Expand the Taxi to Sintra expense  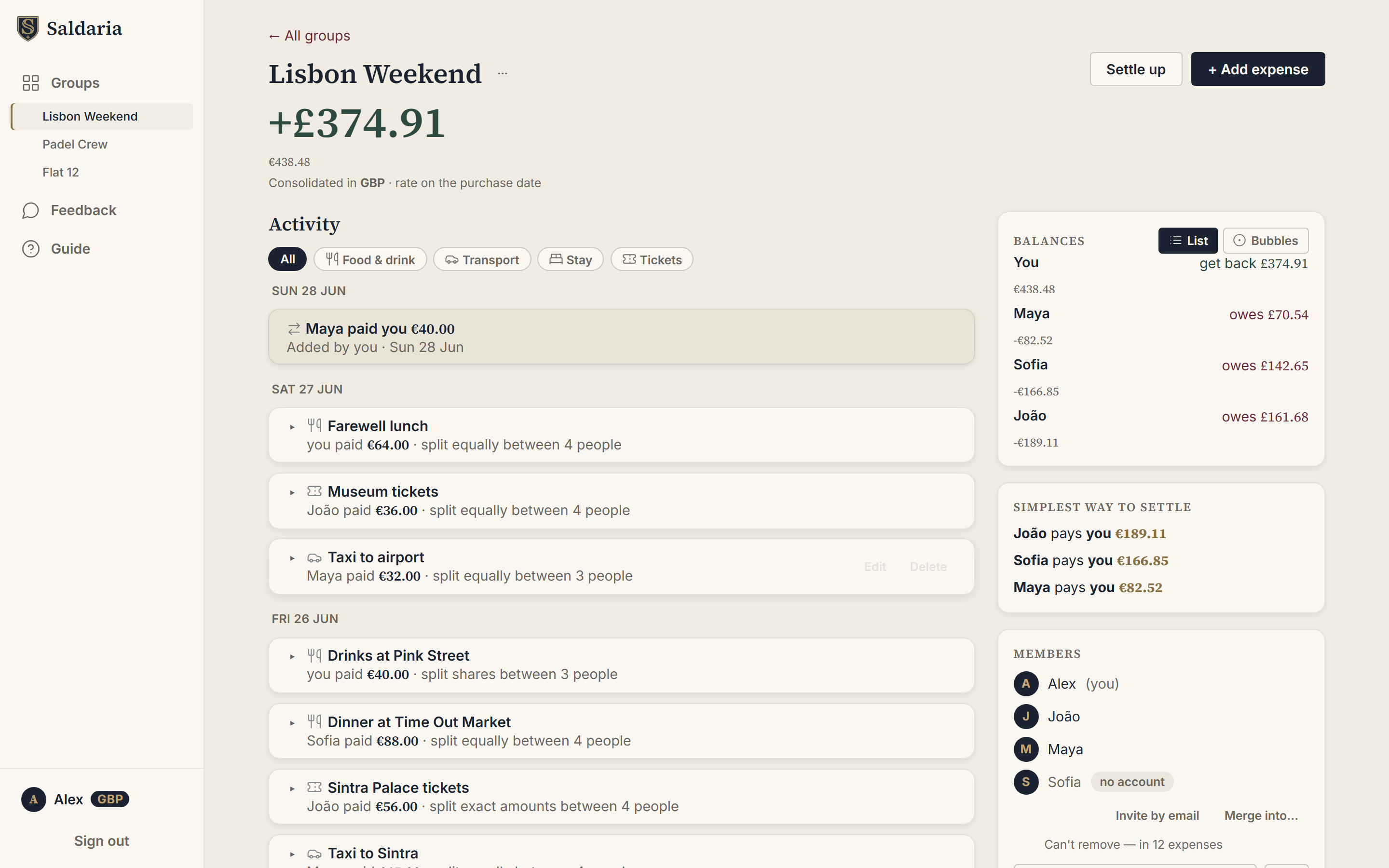tap(292, 855)
